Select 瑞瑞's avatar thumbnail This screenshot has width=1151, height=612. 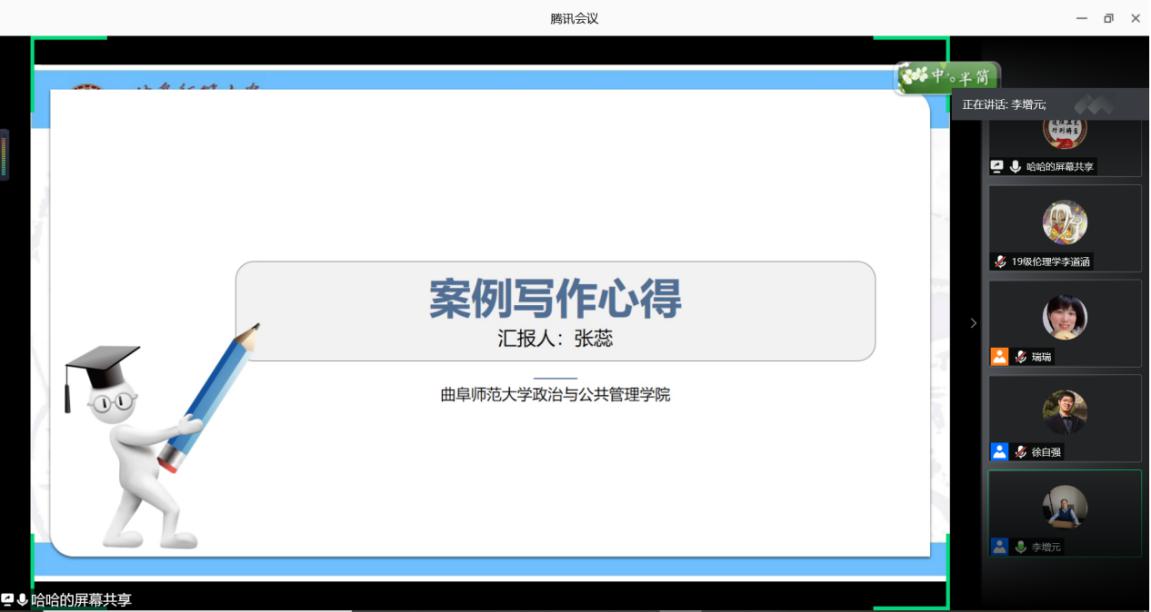1064,317
